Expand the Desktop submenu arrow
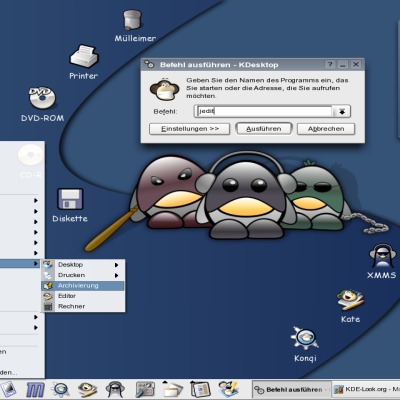The height and width of the screenshot is (400, 400). click(x=117, y=265)
